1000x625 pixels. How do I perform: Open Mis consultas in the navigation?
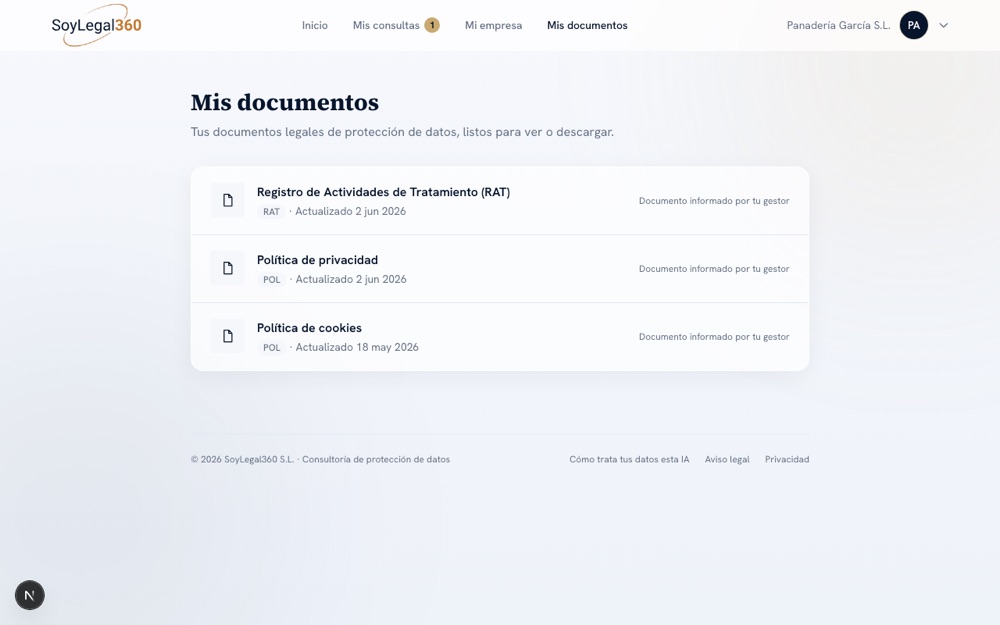[x=386, y=26]
